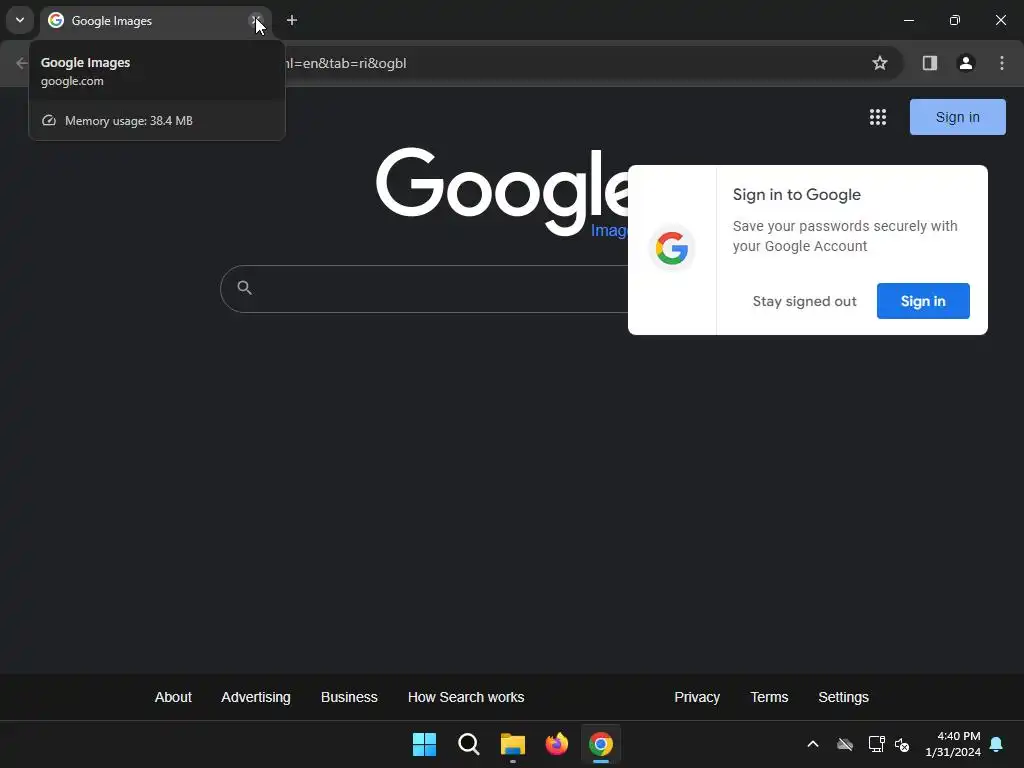Image resolution: width=1024 pixels, height=768 pixels.
Task: Open the Google apps grid
Action: tap(878, 117)
